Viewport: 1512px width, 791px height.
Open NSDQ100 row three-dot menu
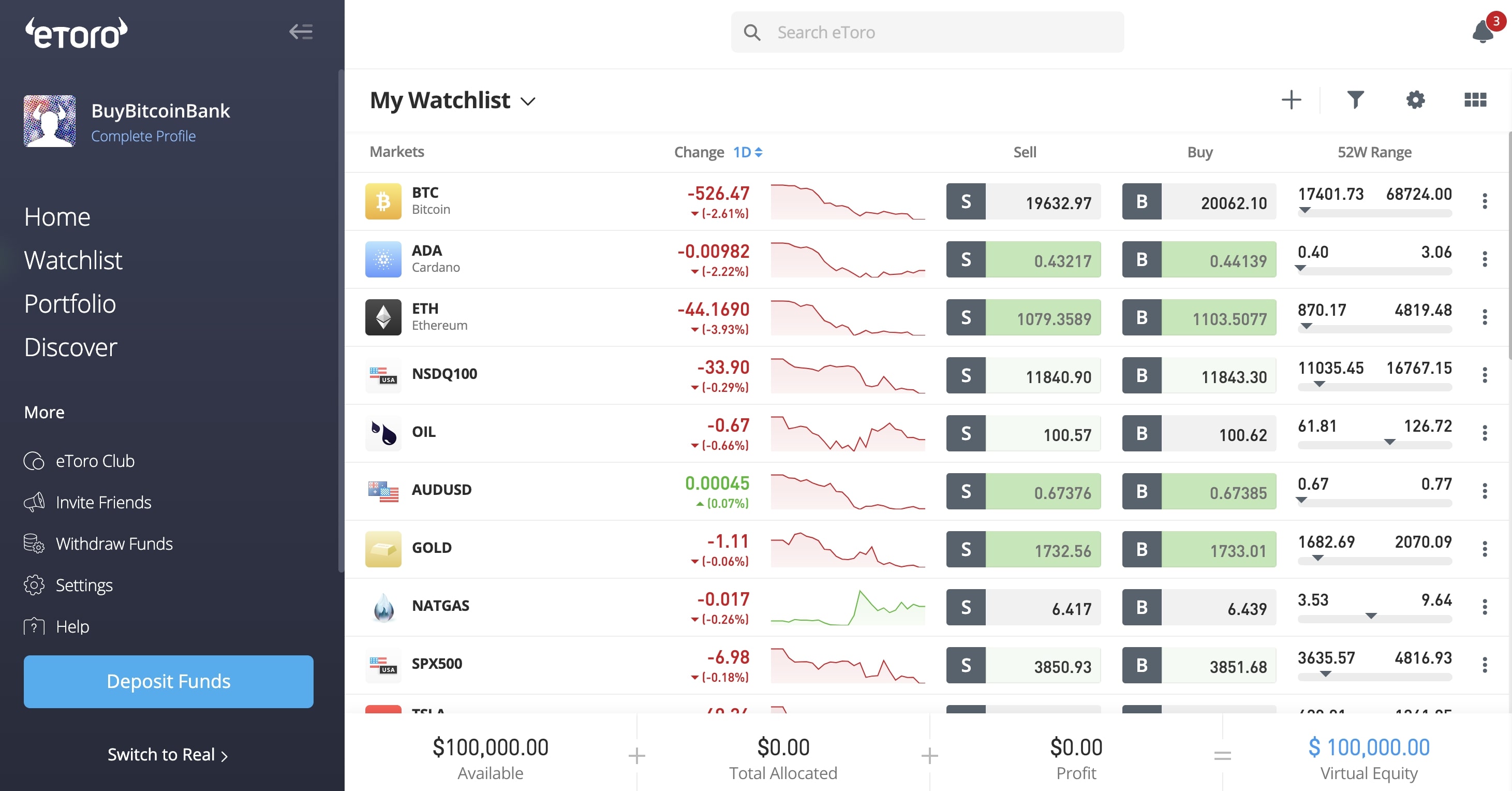click(1485, 375)
